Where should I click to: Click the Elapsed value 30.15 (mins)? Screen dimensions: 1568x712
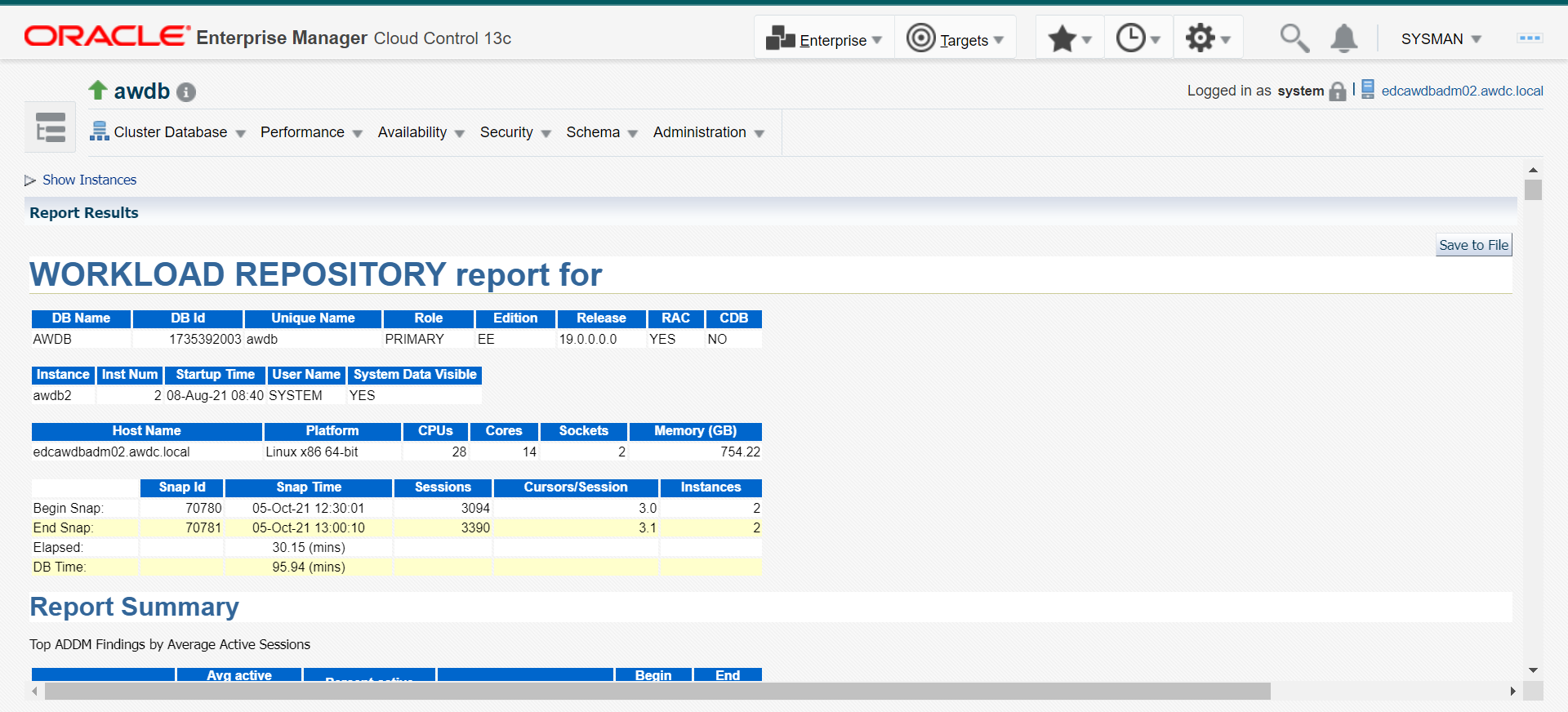(x=309, y=547)
